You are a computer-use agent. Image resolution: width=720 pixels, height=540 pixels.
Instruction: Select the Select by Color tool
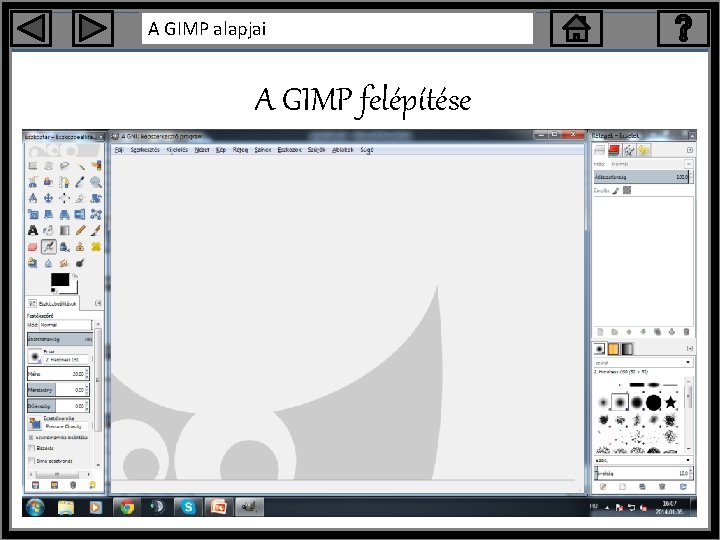96,166
